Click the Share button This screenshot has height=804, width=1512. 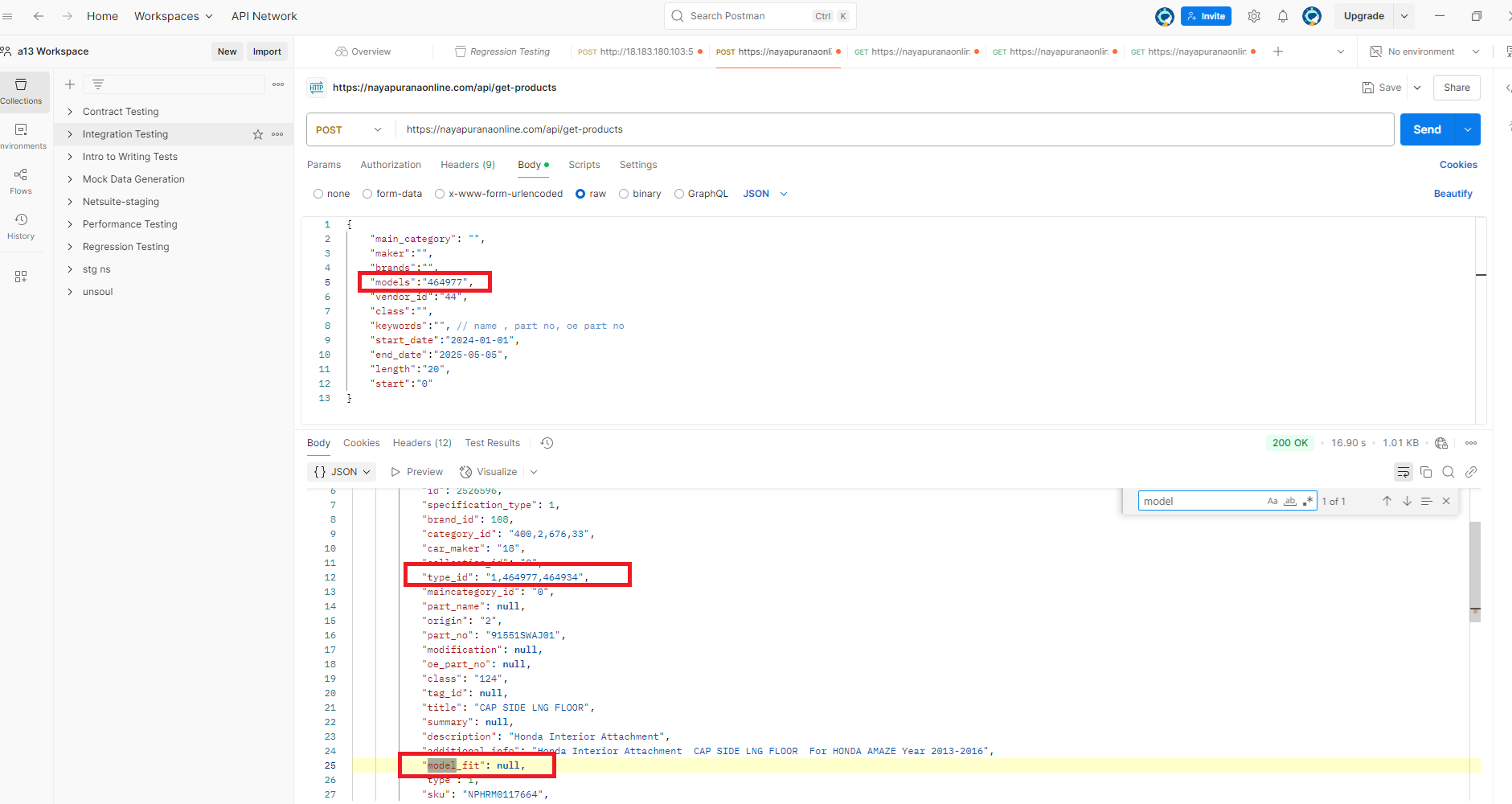(1457, 88)
